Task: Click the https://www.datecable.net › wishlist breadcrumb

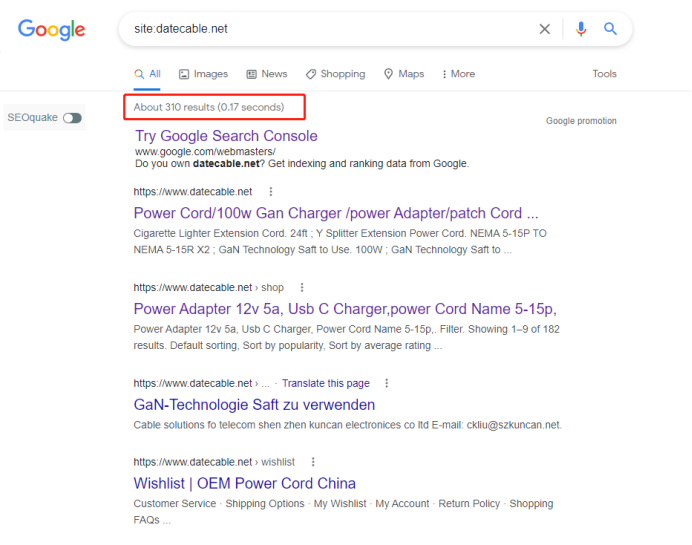Action: tap(214, 462)
